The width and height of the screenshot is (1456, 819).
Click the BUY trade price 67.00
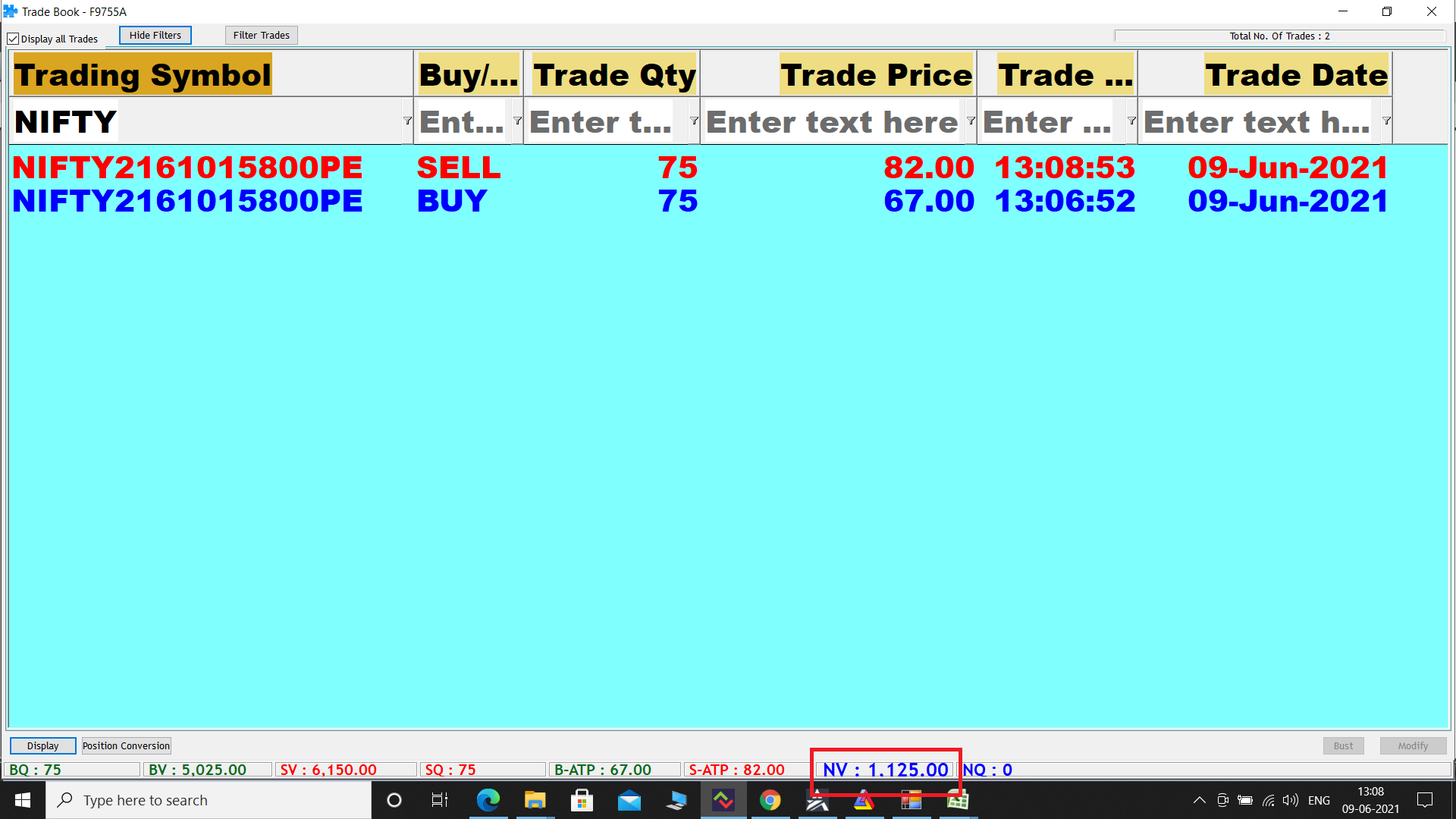coord(928,201)
